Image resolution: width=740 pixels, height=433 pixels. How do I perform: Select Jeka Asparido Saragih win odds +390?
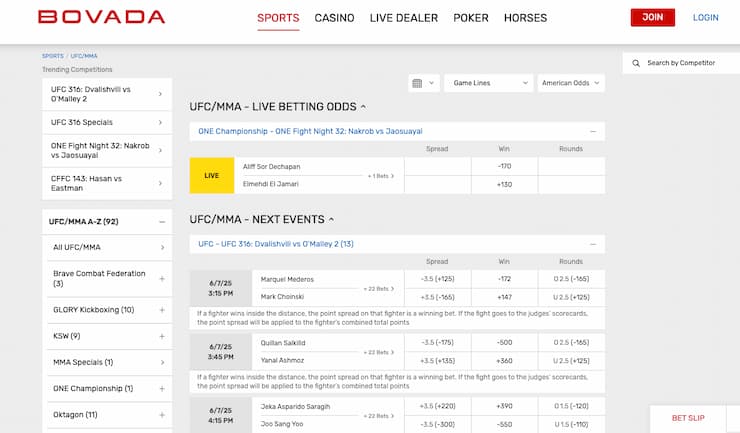tap(504, 406)
